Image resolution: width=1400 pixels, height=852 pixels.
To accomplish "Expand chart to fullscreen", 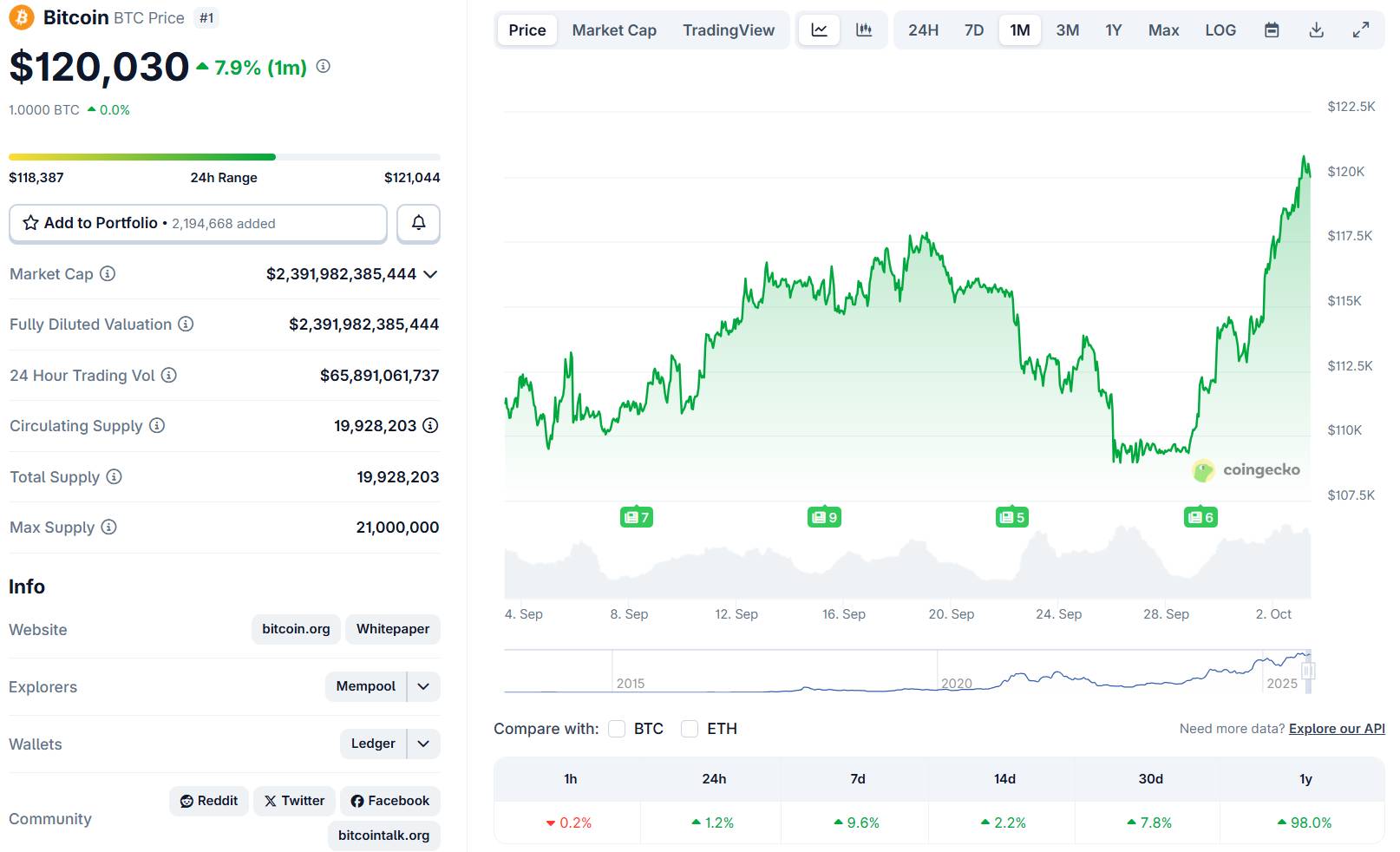I will 1361,30.
